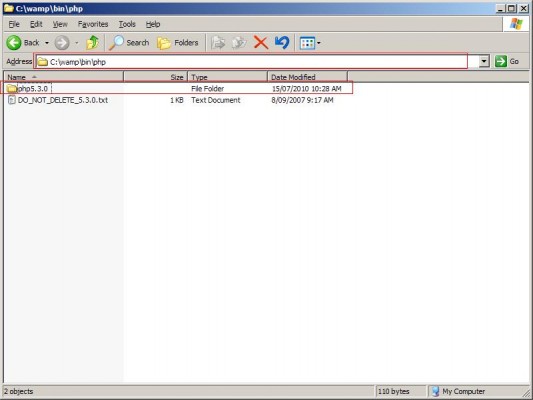Image resolution: width=533 pixels, height=400 pixels.
Task: Expand the Back history dropdown arrow
Action: pos(47,43)
